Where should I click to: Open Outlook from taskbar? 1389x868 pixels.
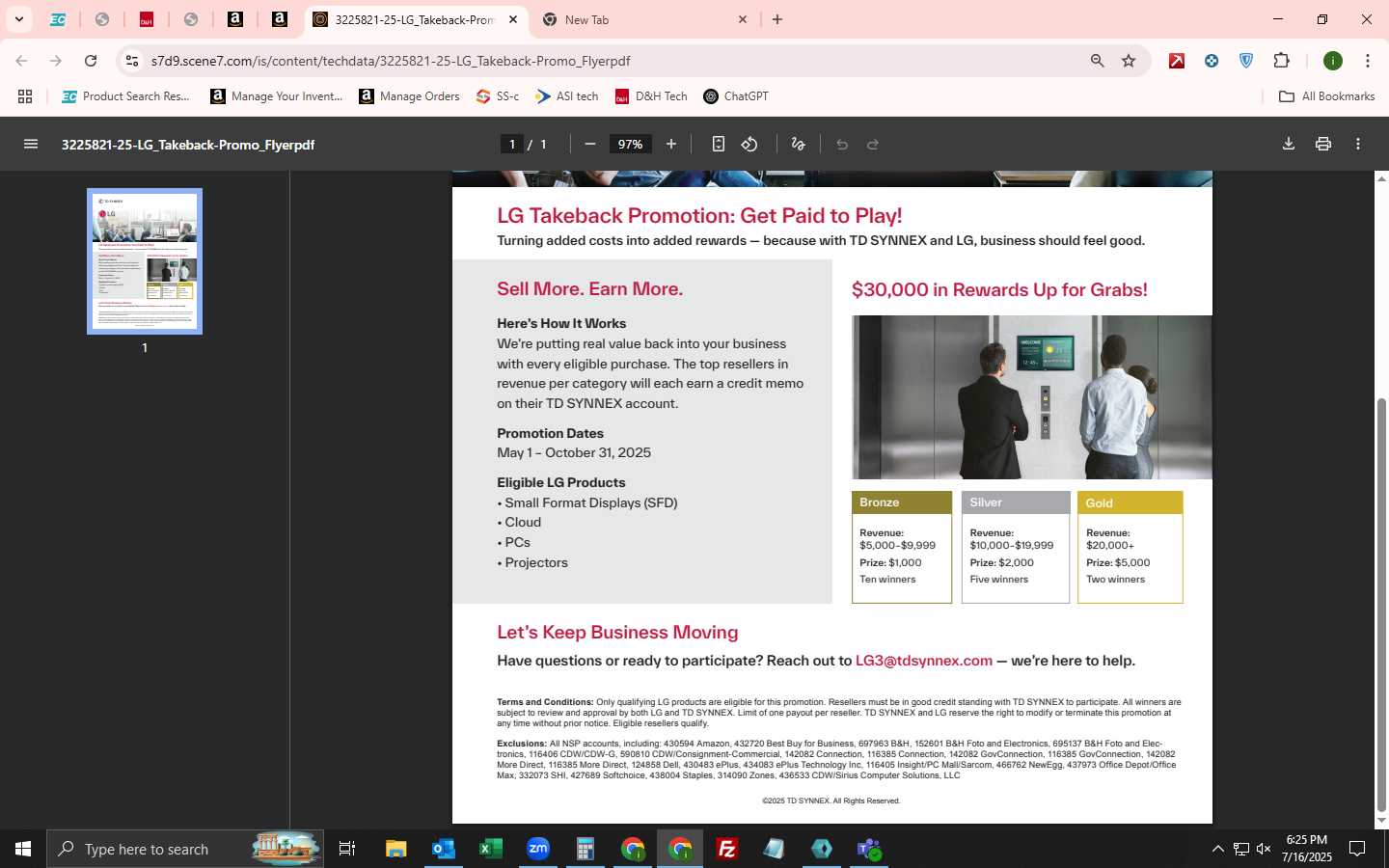pos(443,849)
